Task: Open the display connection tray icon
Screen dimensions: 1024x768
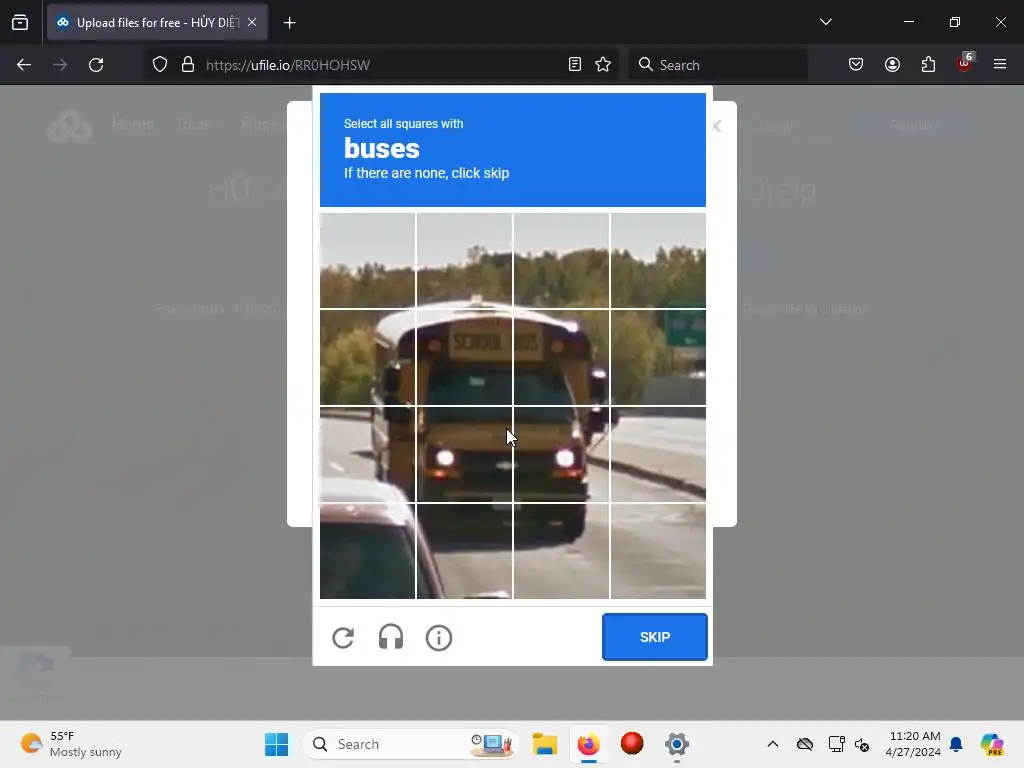Action: [836, 744]
